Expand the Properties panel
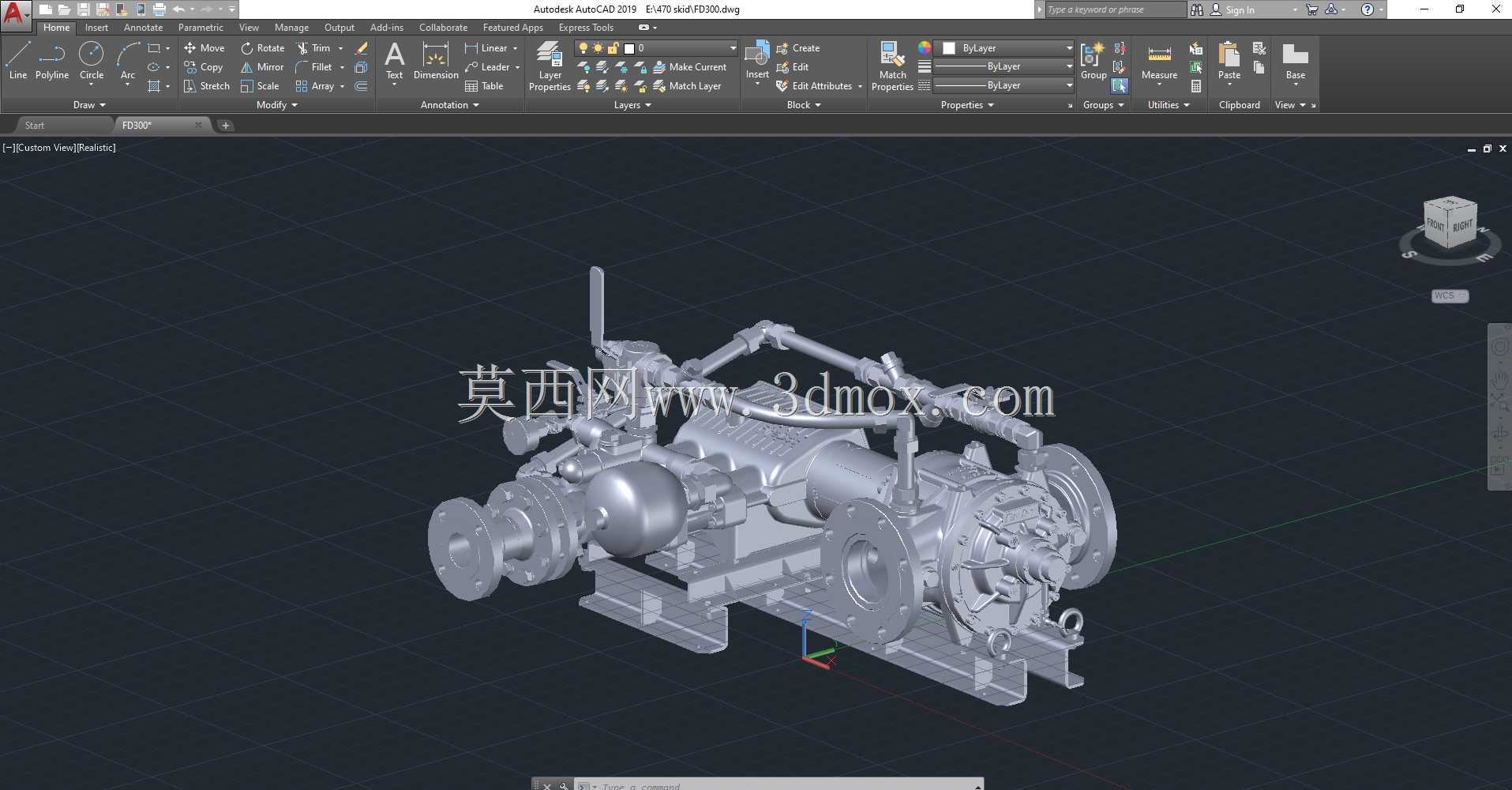 967,105
